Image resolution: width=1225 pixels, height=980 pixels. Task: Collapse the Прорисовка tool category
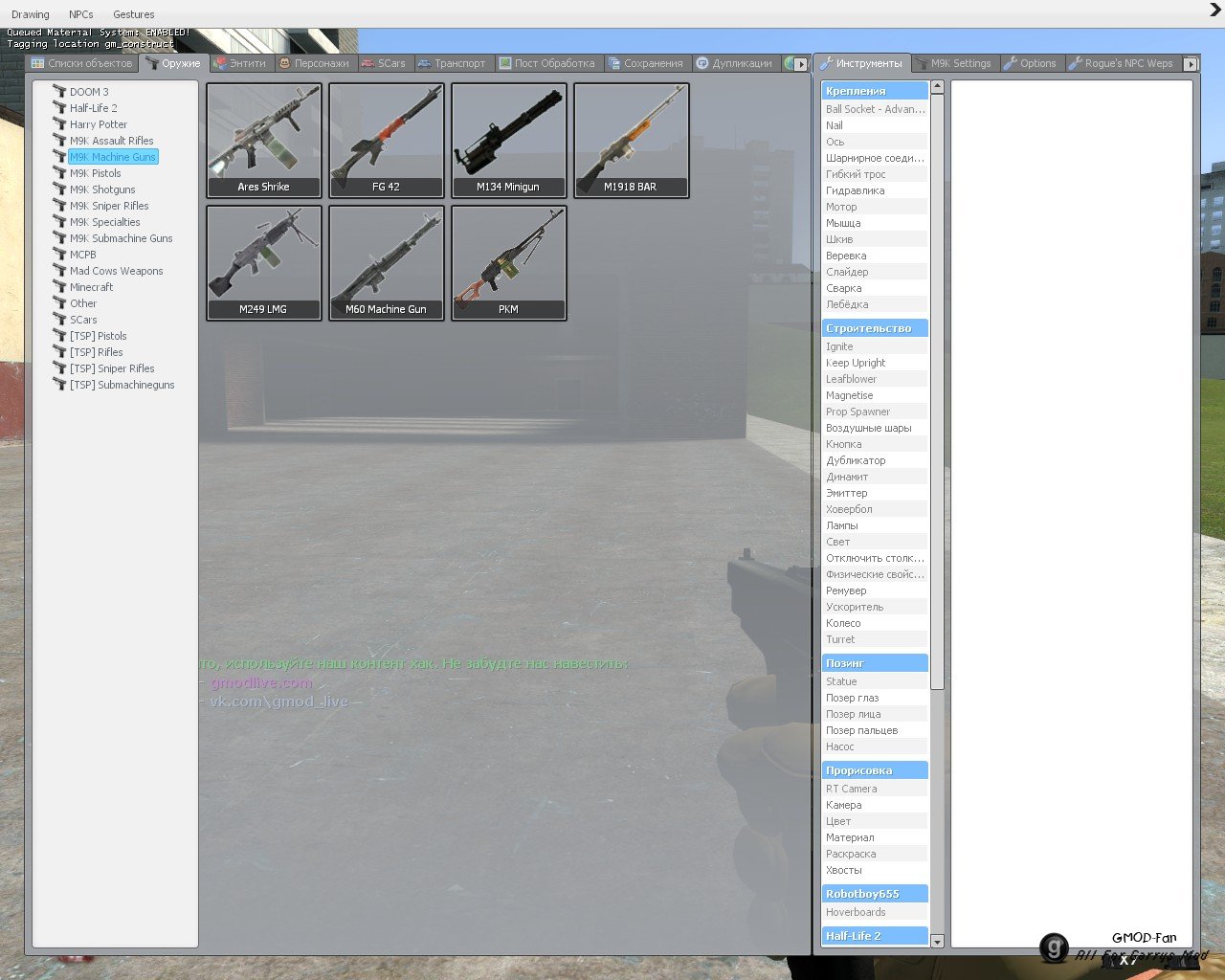(x=875, y=770)
